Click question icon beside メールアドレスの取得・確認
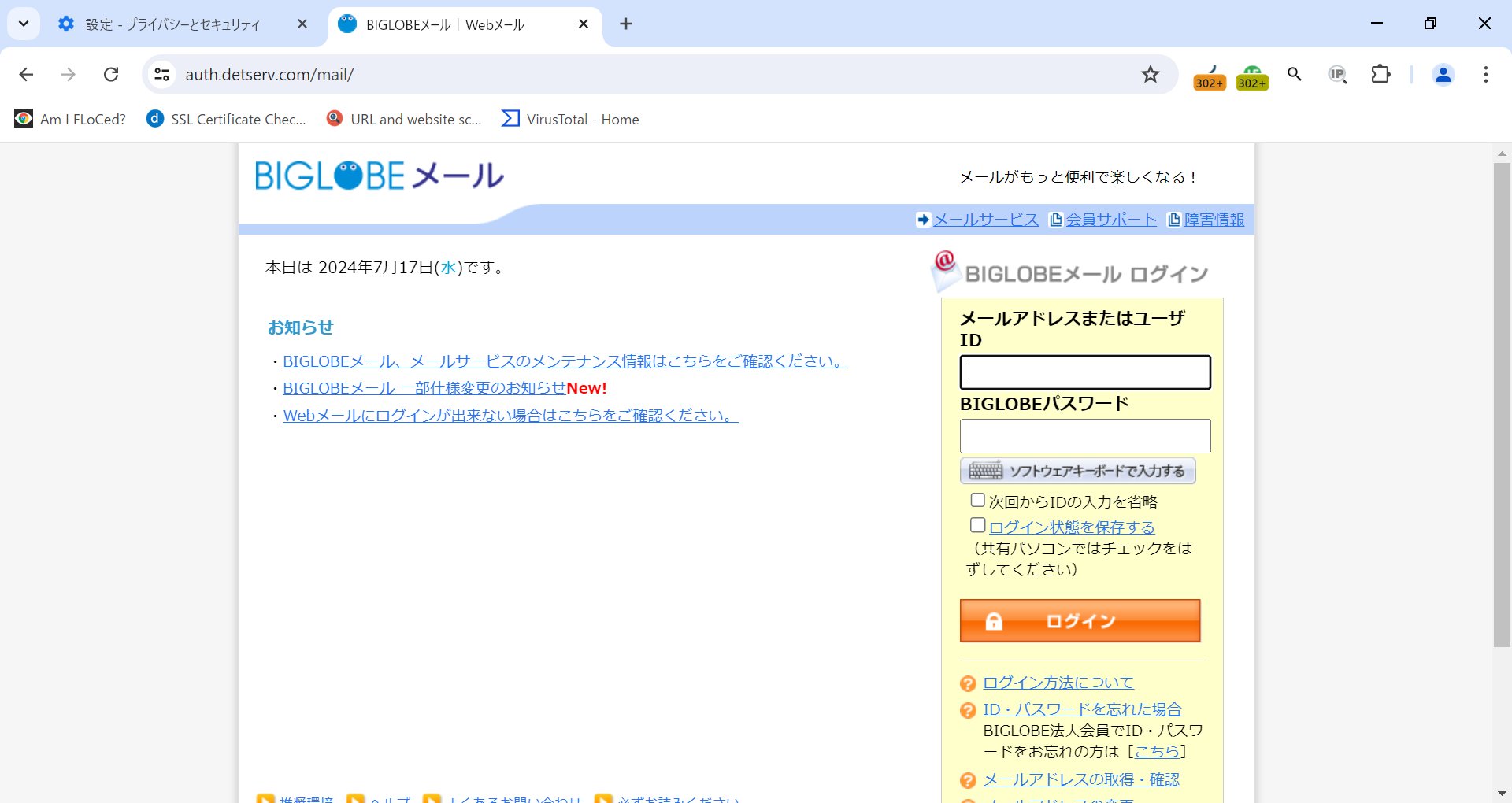 969,780
